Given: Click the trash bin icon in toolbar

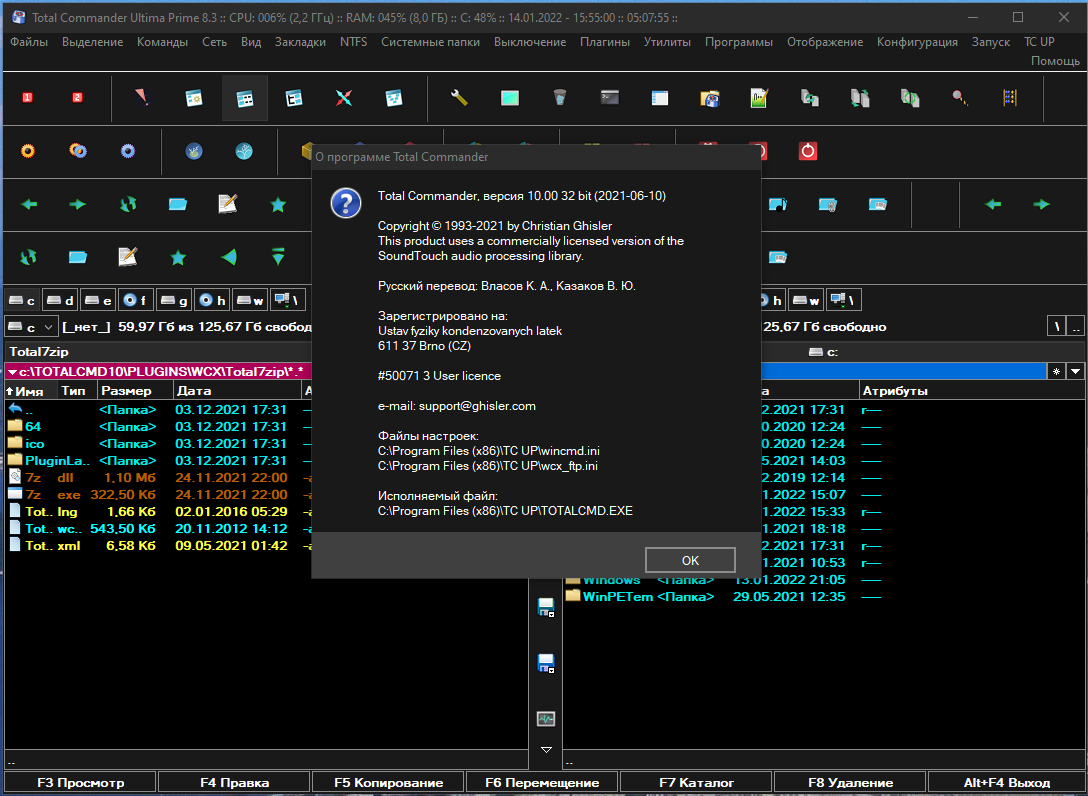Looking at the screenshot, I should 560,98.
